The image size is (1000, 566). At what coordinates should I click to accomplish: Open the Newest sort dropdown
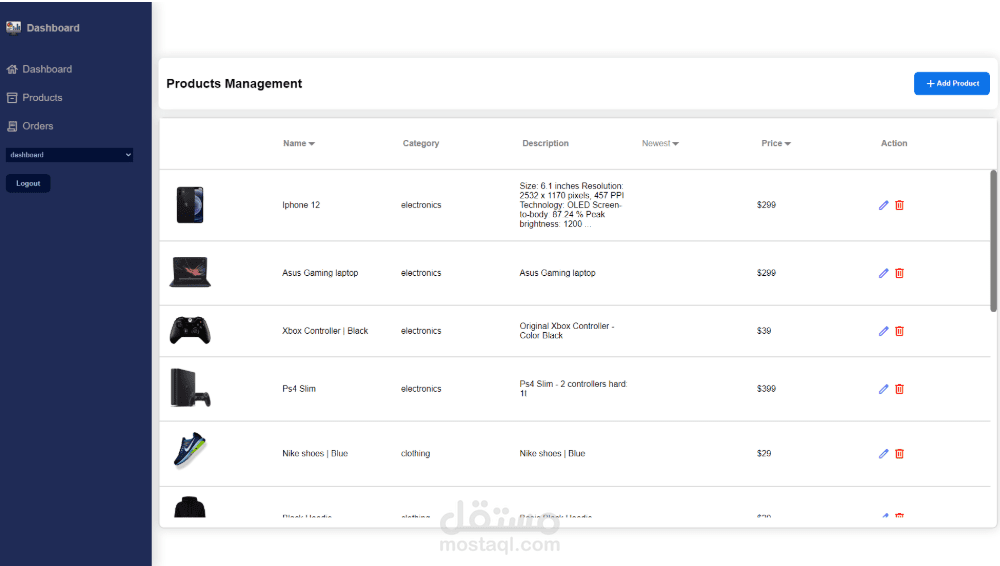point(660,144)
